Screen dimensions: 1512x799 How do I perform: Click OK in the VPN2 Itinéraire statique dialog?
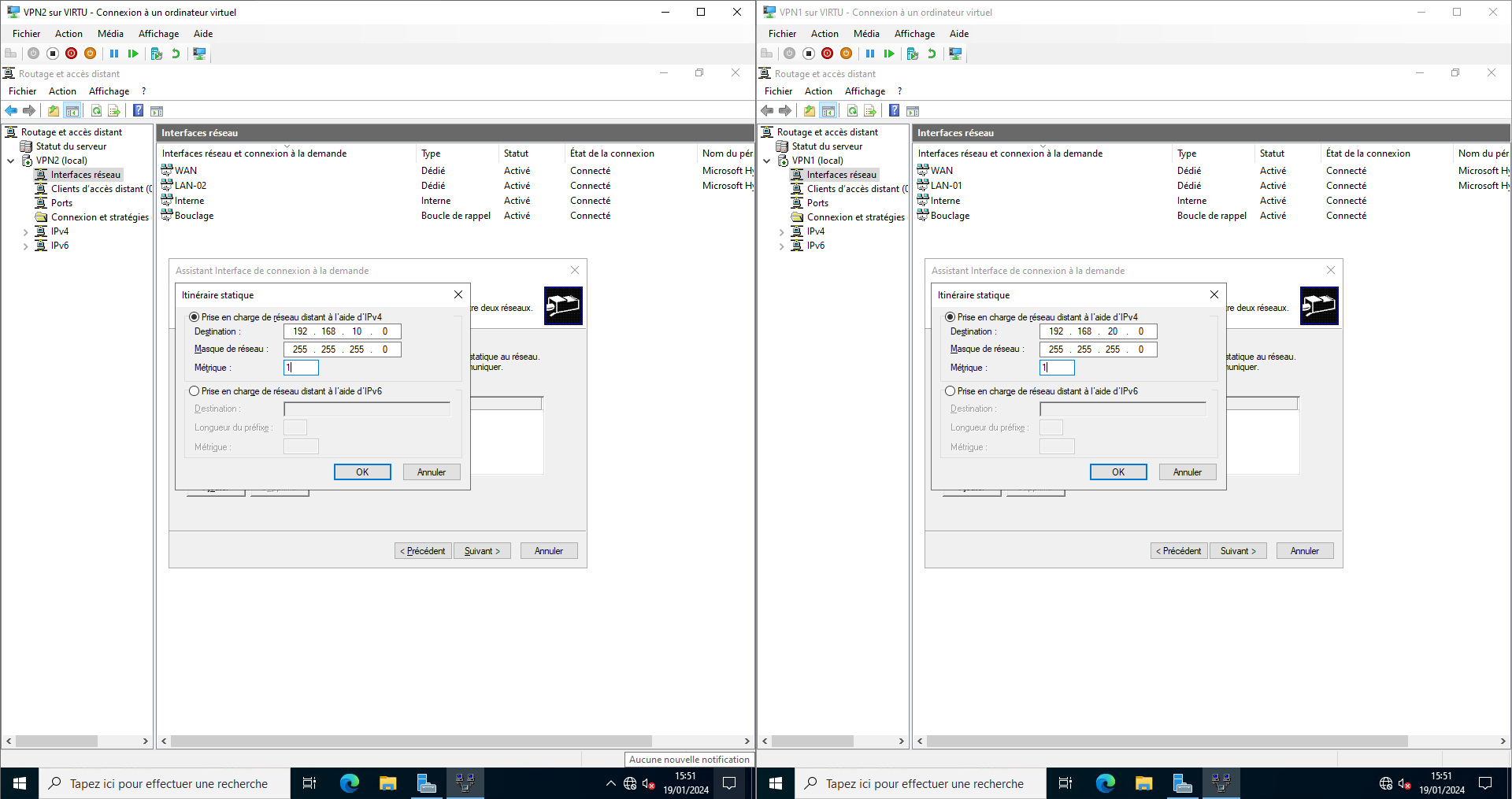click(x=362, y=472)
